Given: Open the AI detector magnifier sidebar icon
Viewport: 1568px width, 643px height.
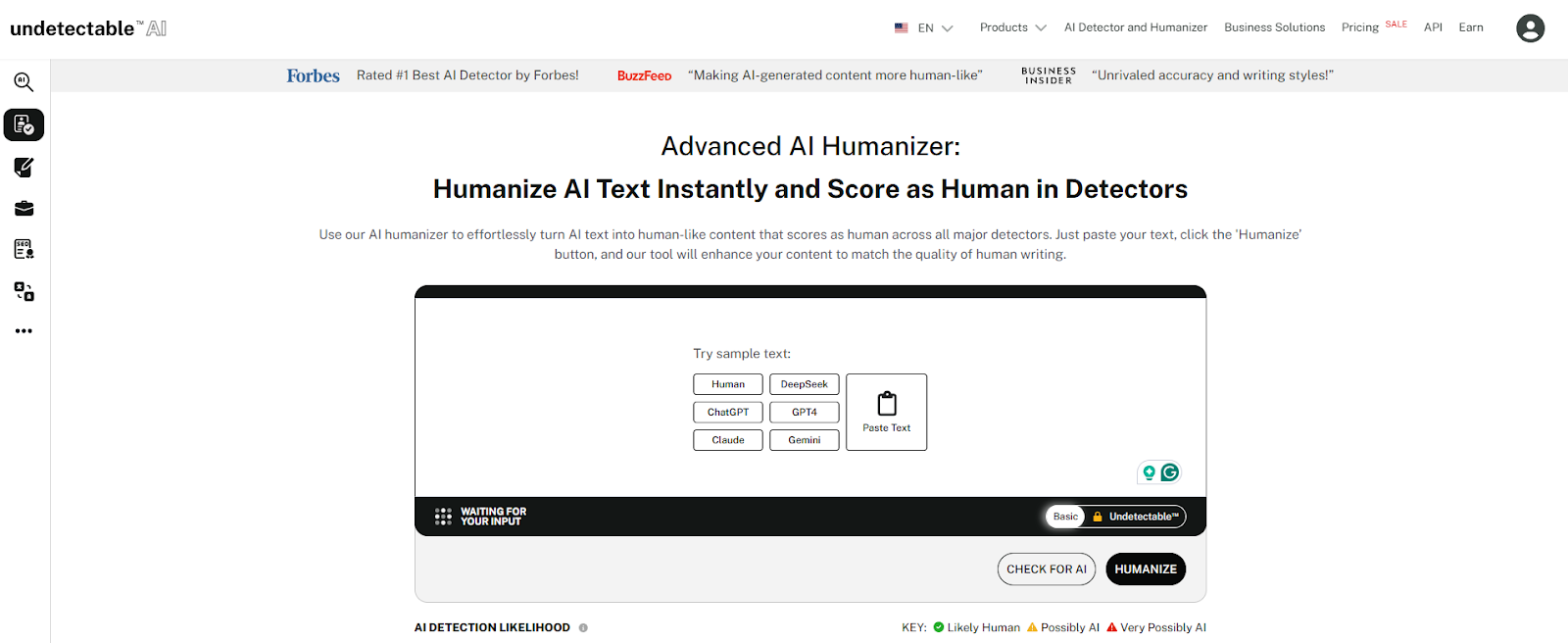Looking at the screenshot, I should coord(24,82).
